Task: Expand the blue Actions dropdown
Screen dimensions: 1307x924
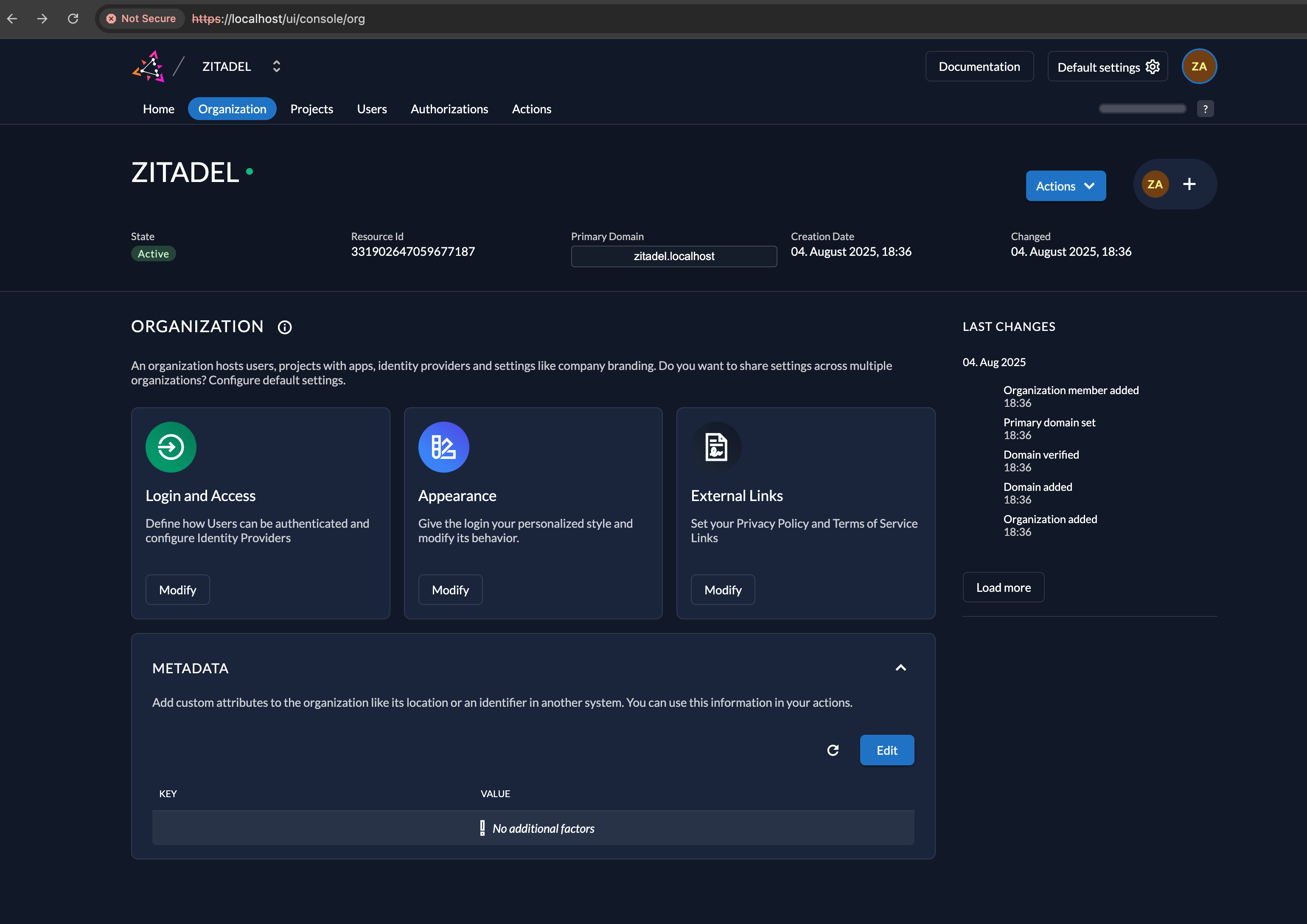Action: tap(1066, 186)
